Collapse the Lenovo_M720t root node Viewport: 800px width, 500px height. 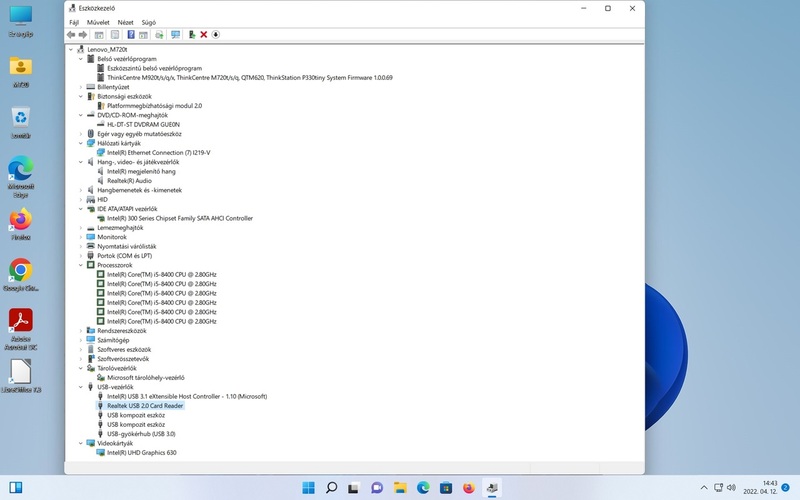click(71, 49)
